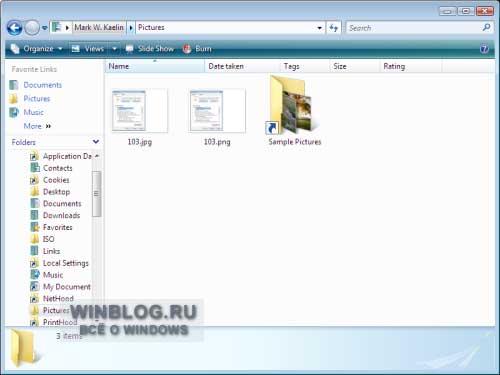
Task: Click the Links folder icon in tree
Action: (x=35, y=251)
